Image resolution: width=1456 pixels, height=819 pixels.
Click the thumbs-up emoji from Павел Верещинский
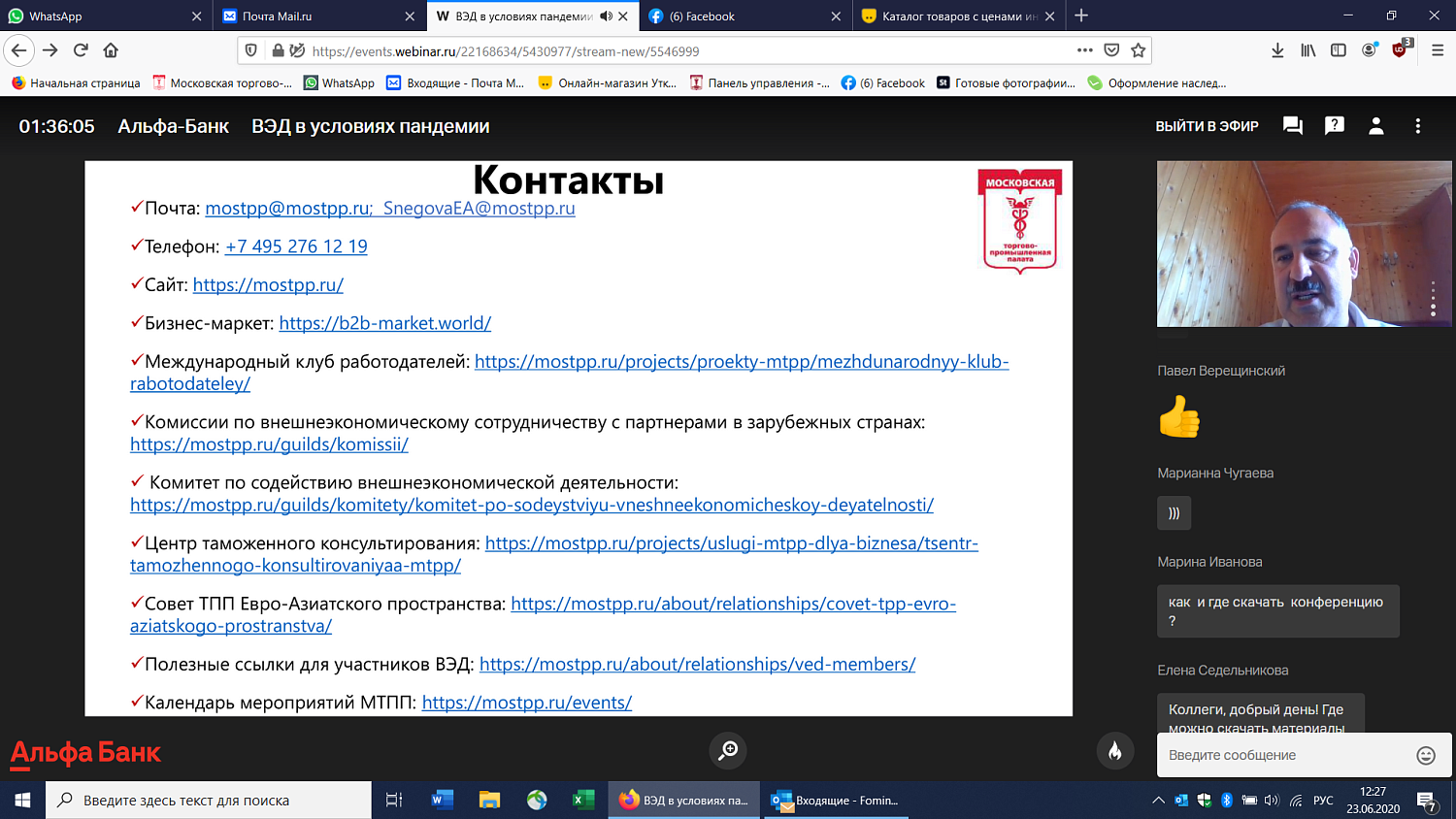1179,417
